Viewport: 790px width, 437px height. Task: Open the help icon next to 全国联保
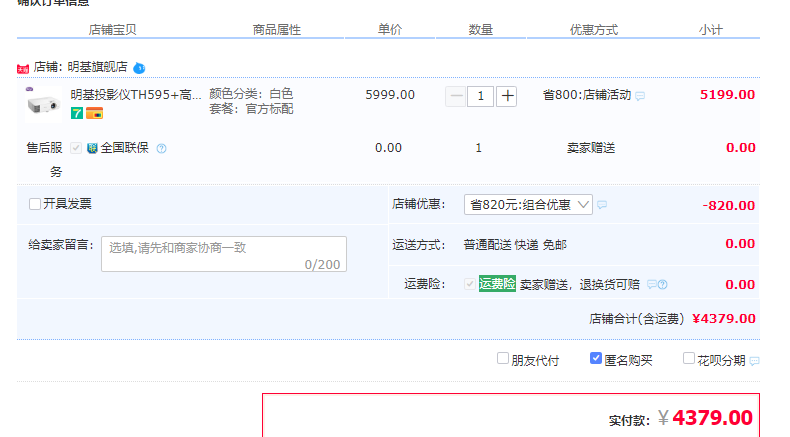click(161, 148)
